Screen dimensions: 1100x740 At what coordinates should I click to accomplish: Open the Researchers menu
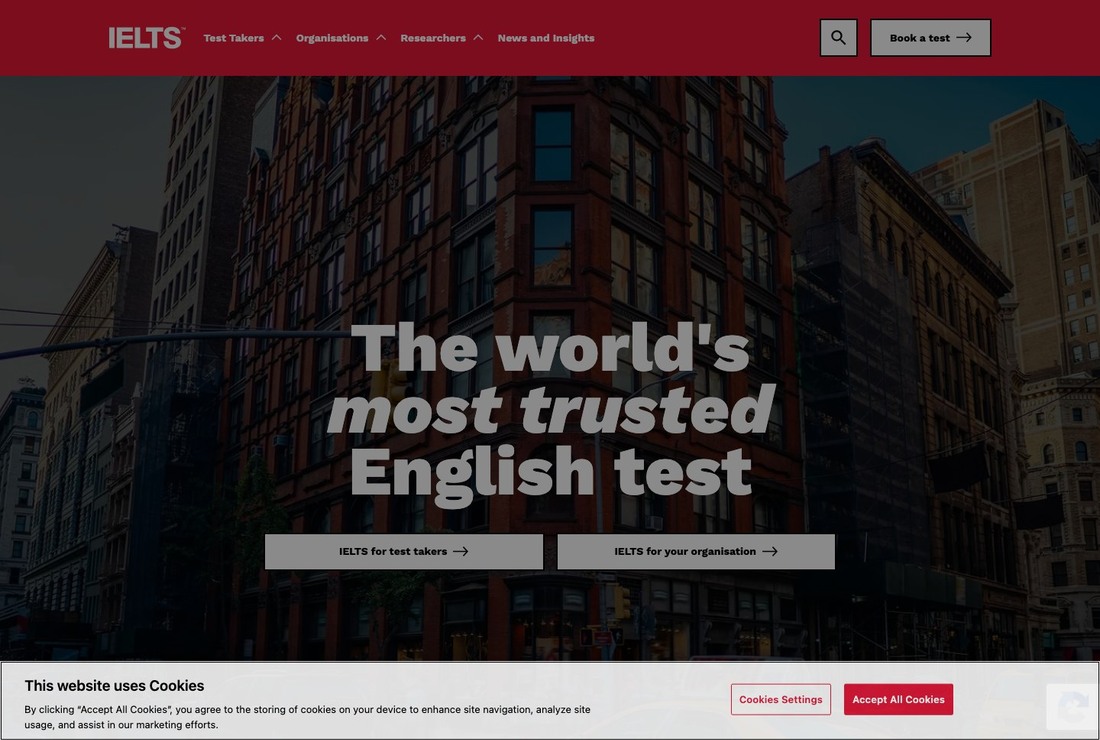coord(433,38)
